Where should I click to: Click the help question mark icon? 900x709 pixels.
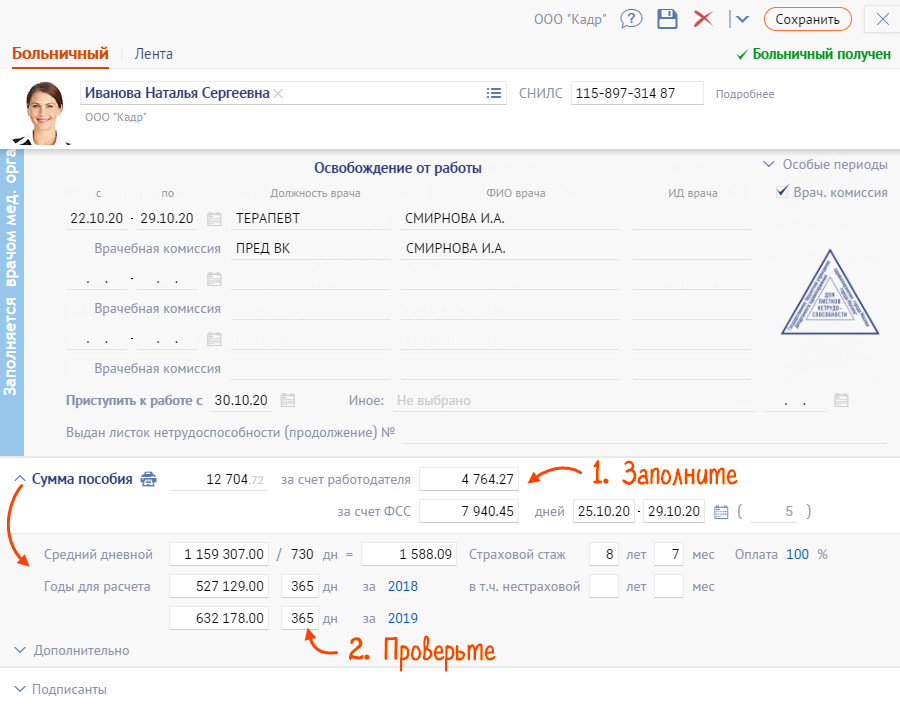[x=631, y=19]
